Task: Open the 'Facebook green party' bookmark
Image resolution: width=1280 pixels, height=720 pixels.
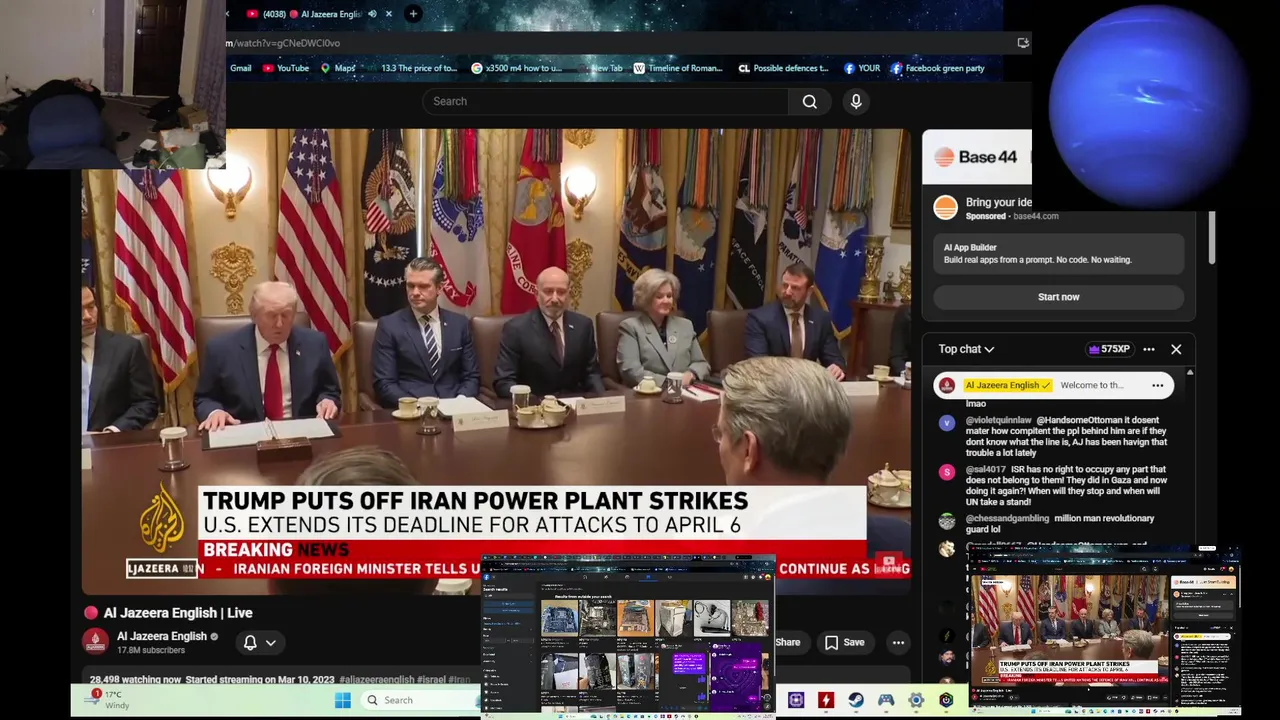Action: click(x=937, y=68)
